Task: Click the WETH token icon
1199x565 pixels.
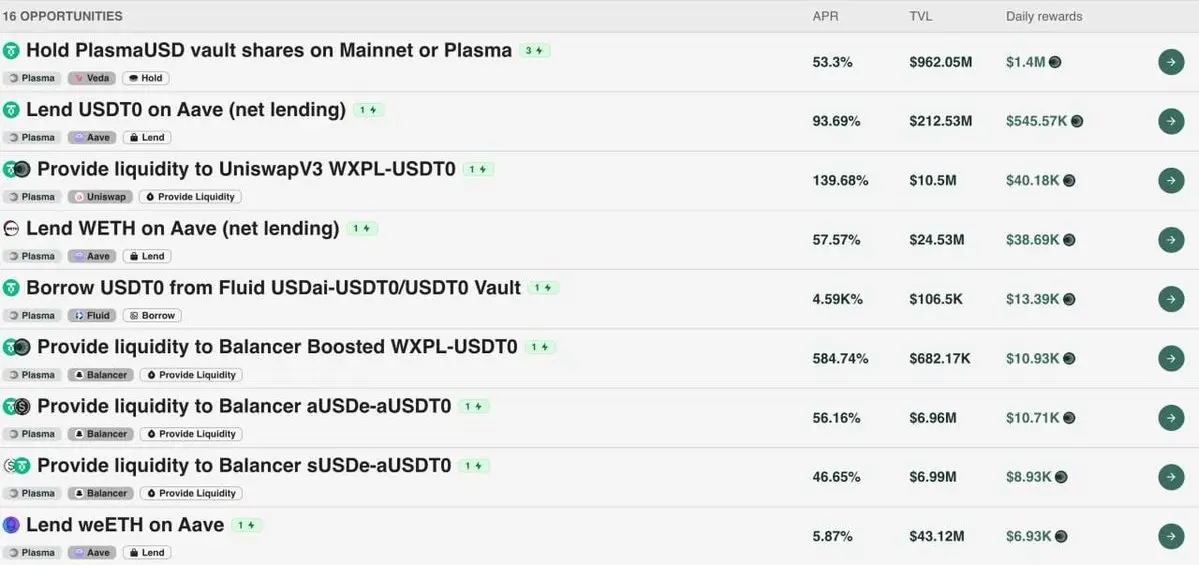Action: click(11, 229)
